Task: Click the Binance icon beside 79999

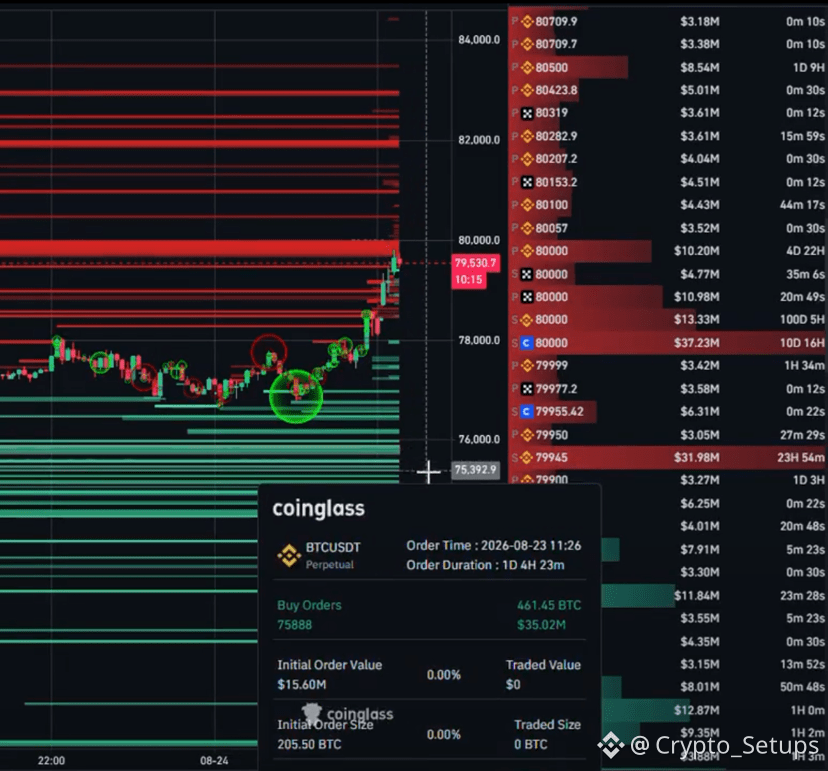Action: click(527, 365)
